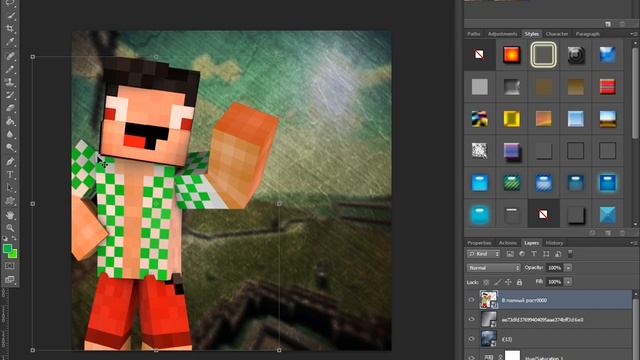Click the Fill value field
This screenshot has height=360, width=640.
[554, 282]
